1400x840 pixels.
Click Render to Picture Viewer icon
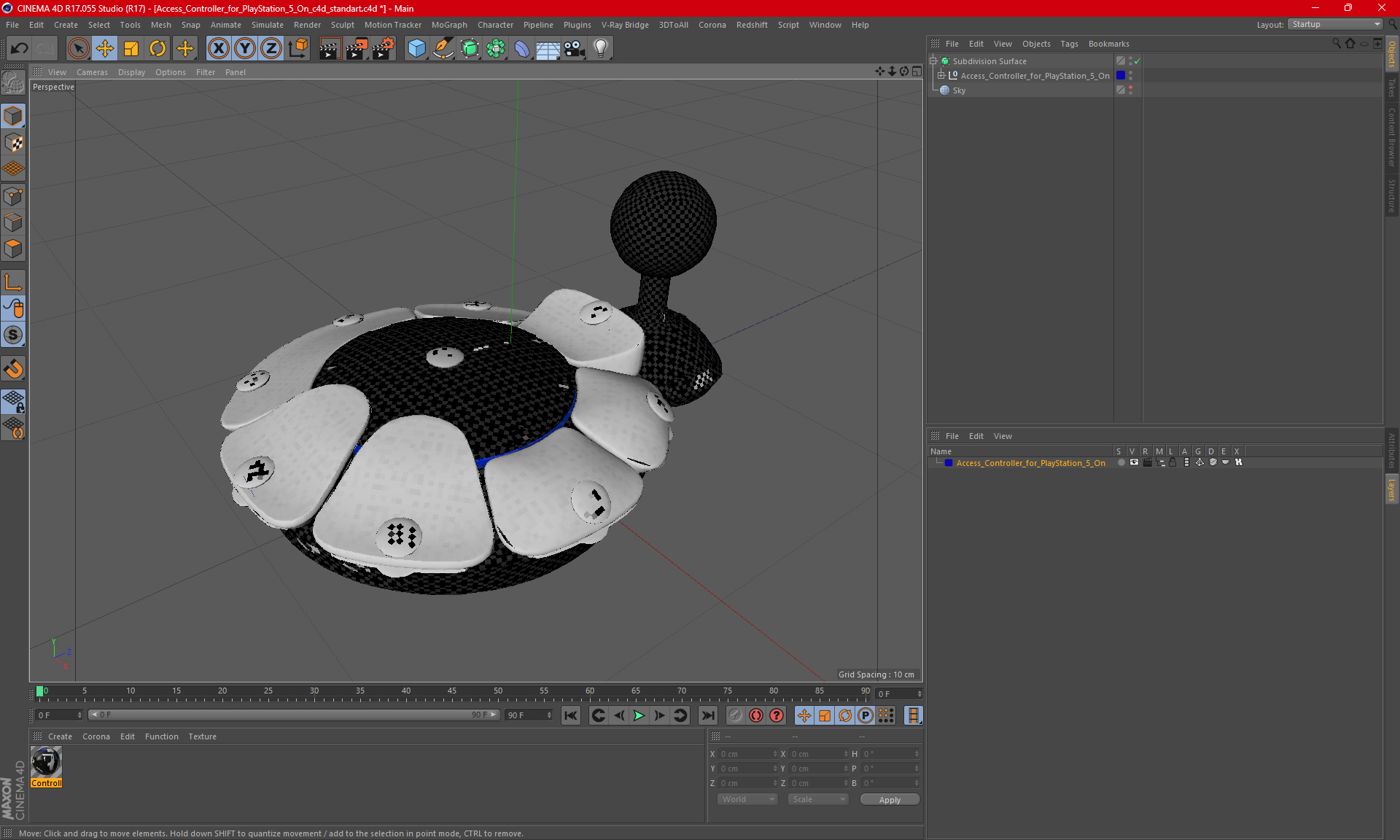(x=357, y=49)
